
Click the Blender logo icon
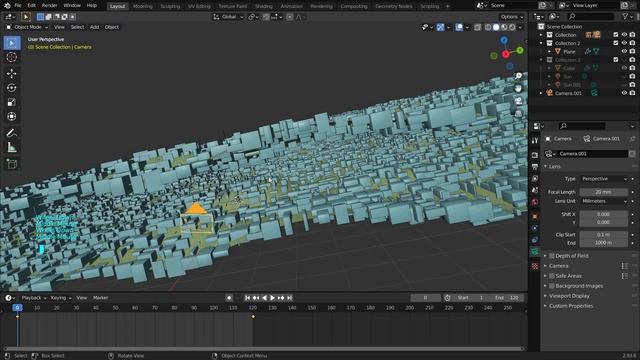click(7, 6)
